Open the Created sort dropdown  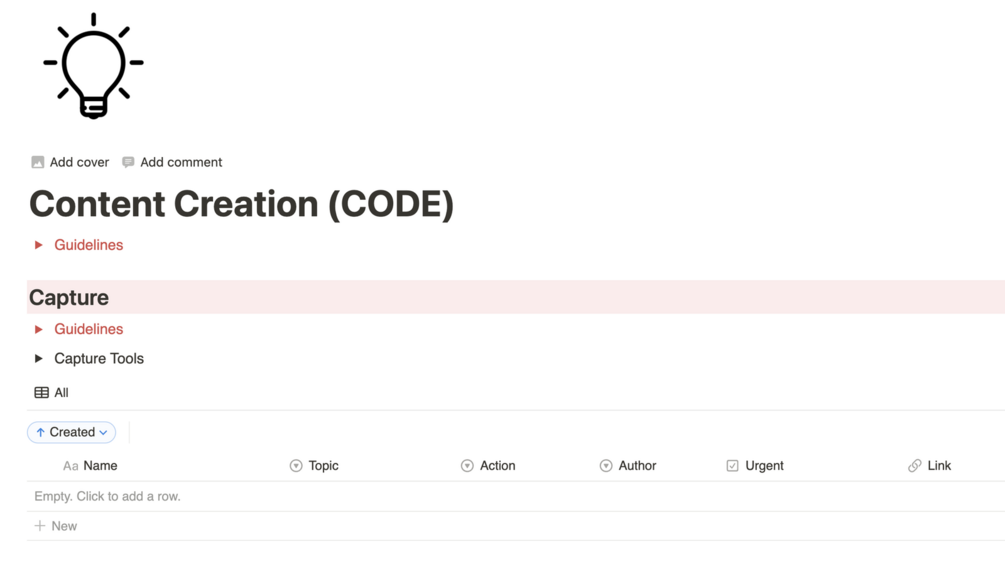[x=72, y=433]
